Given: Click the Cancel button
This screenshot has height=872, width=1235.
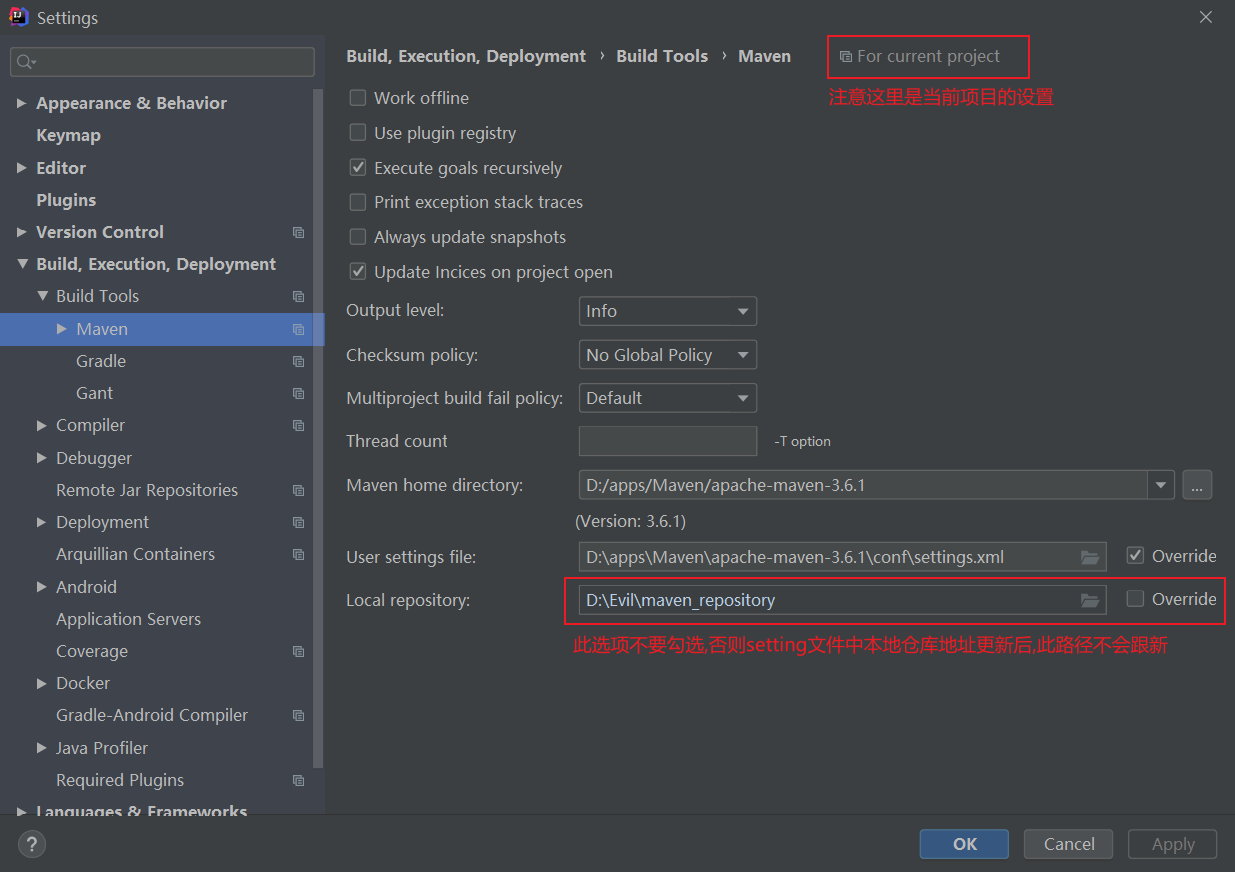Looking at the screenshot, I should [1068, 843].
